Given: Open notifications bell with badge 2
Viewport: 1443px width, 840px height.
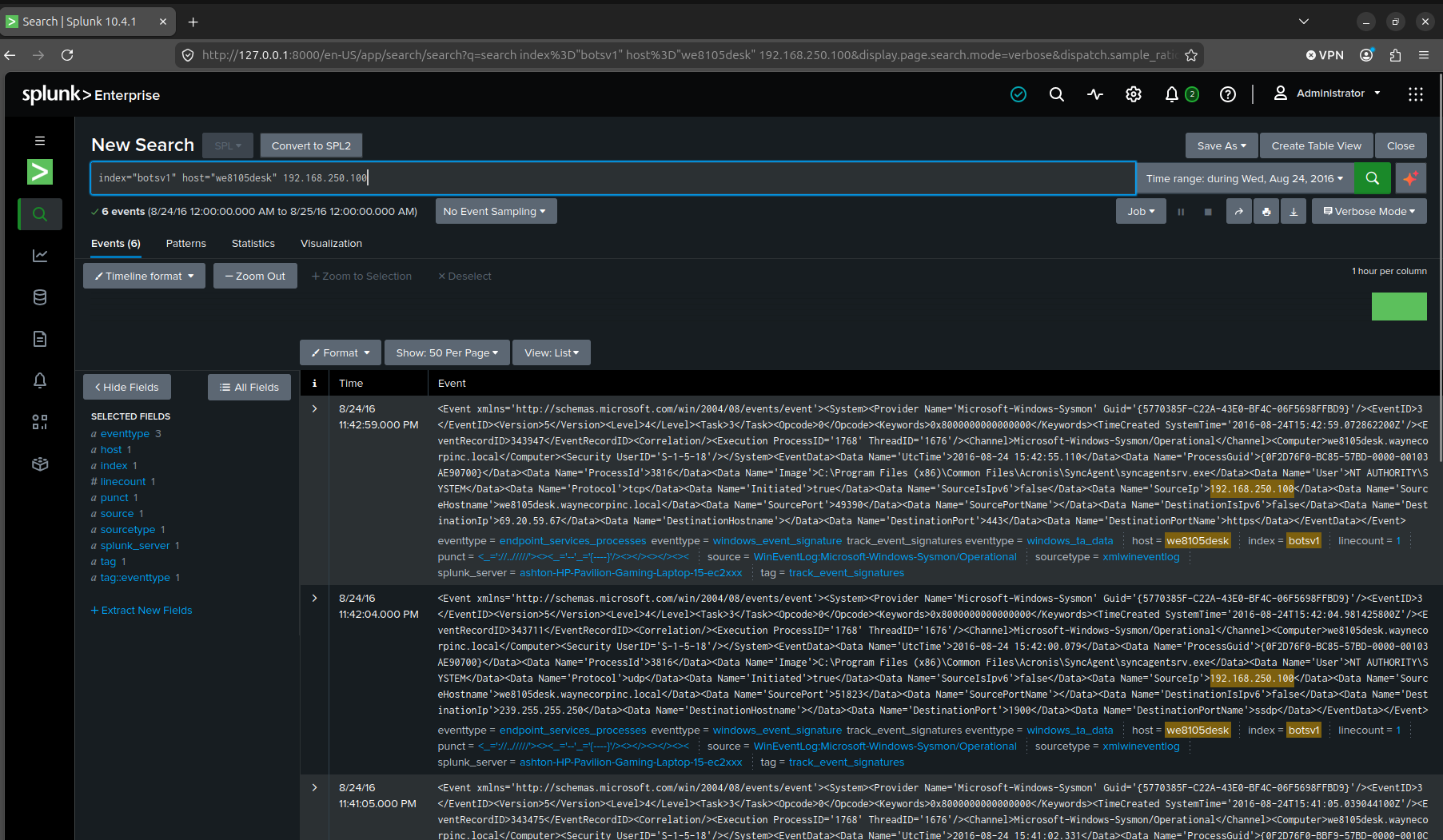Looking at the screenshot, I should click(1181, 94).
